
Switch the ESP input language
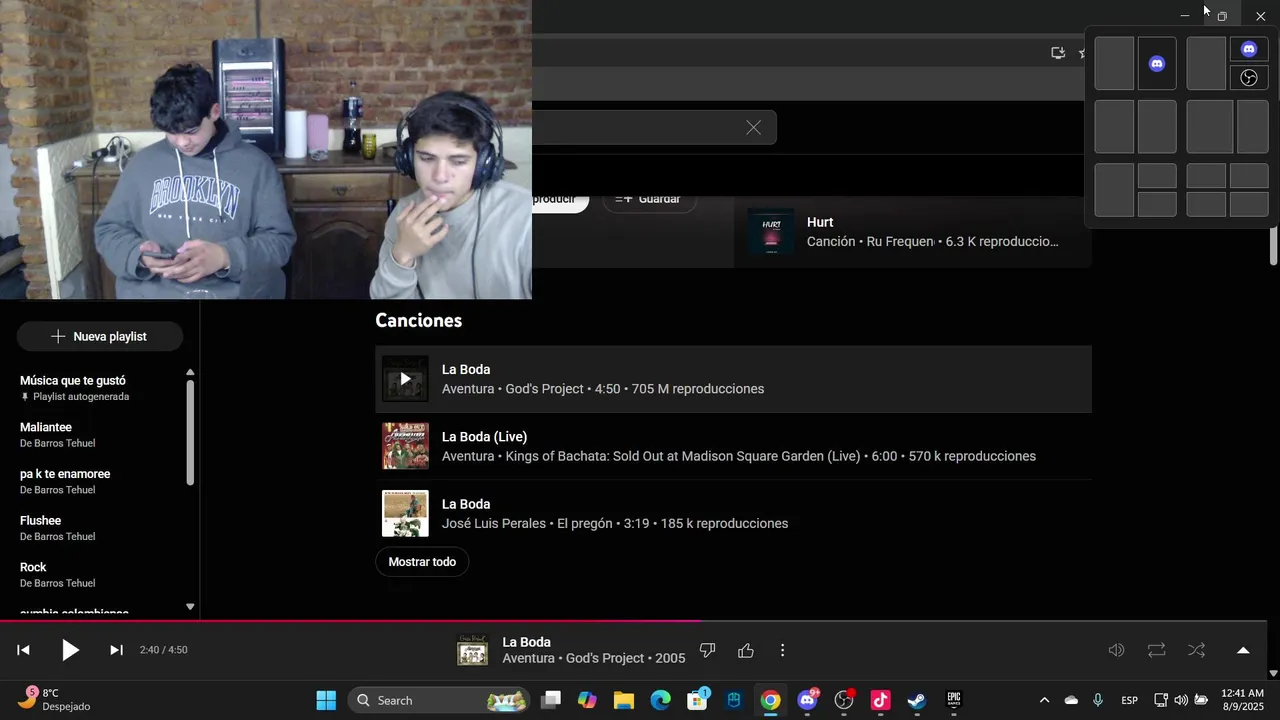tap(1129, 700)
